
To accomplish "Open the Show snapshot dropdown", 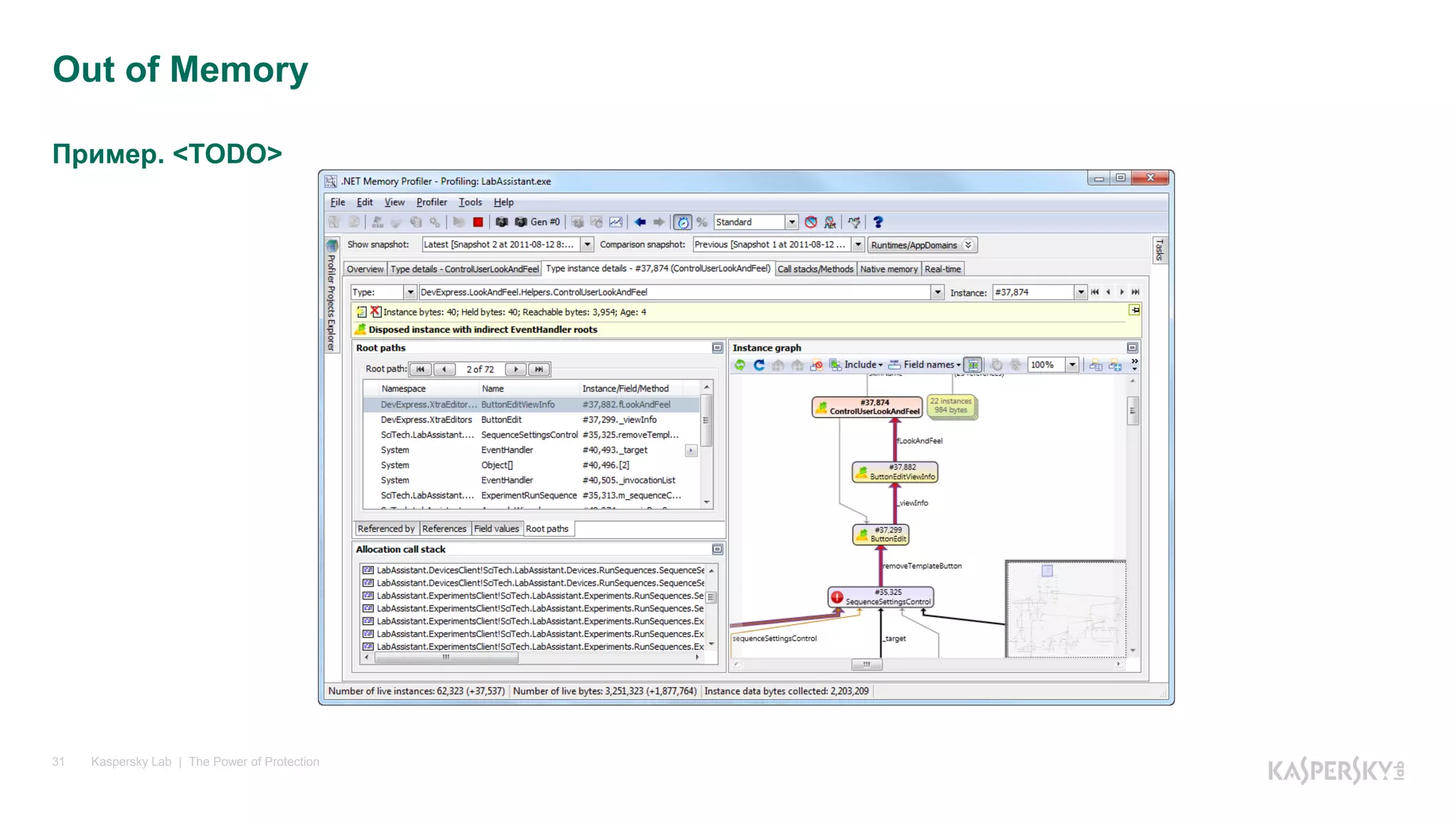I will [587, 245].
